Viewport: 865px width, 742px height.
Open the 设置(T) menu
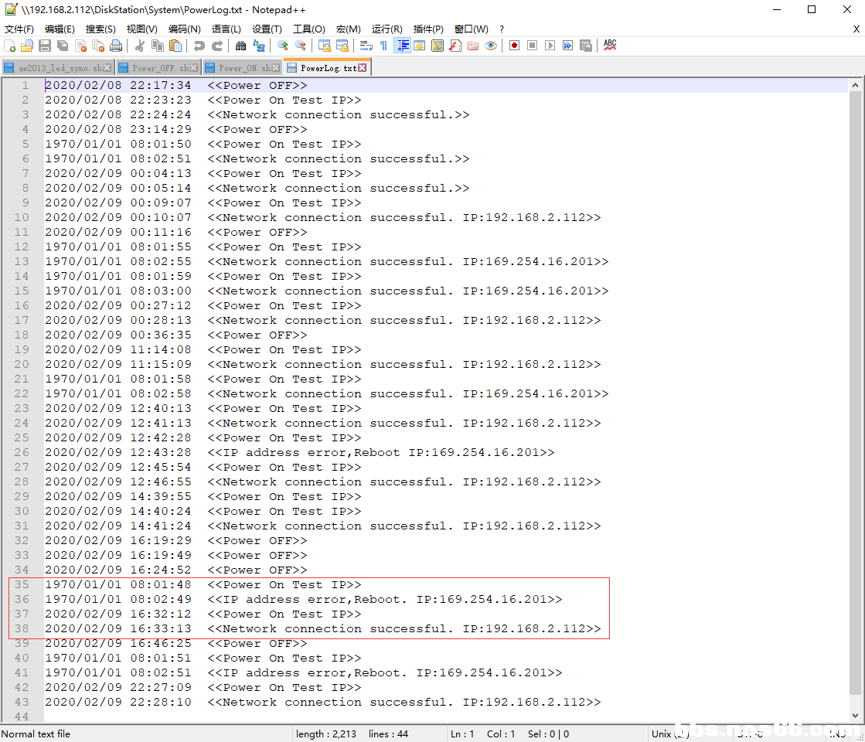267,29
